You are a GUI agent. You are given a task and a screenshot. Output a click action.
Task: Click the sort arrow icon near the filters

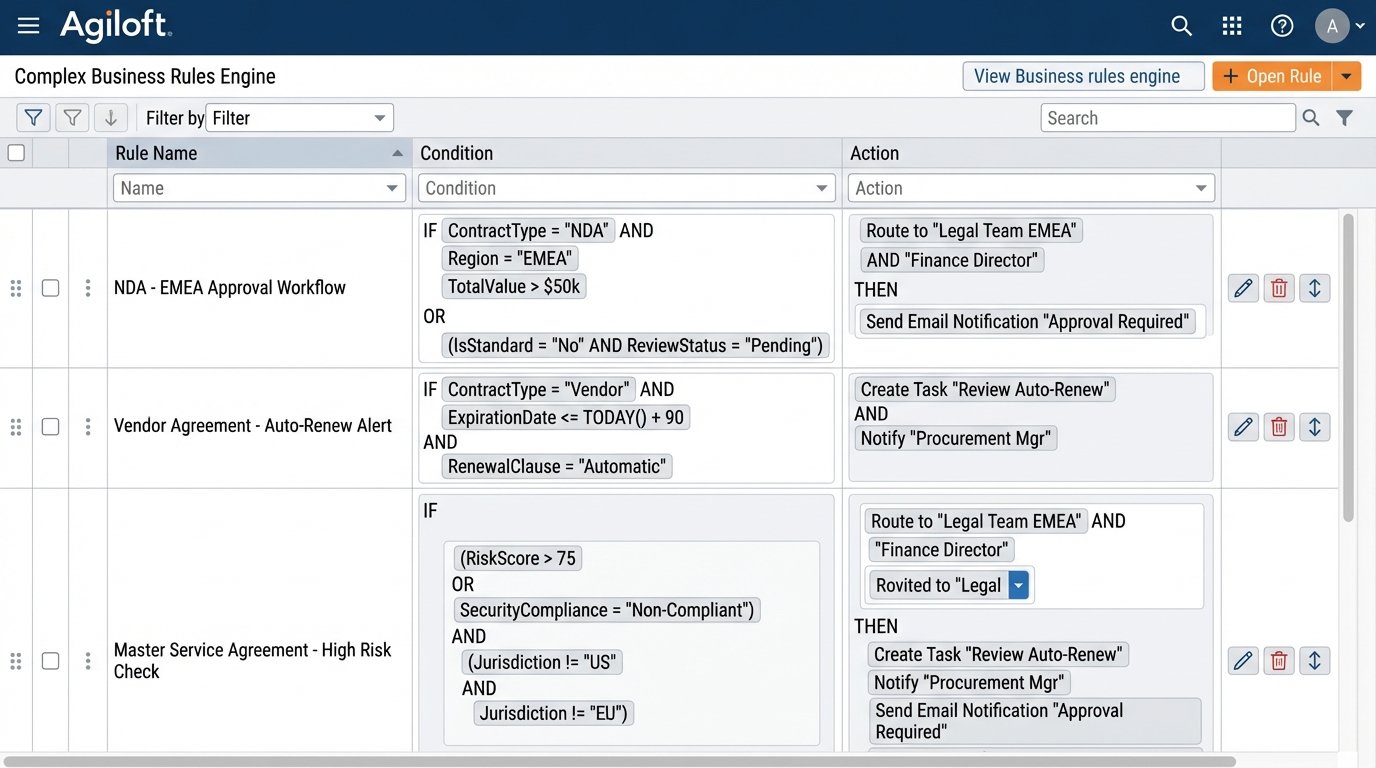[111, 117]
